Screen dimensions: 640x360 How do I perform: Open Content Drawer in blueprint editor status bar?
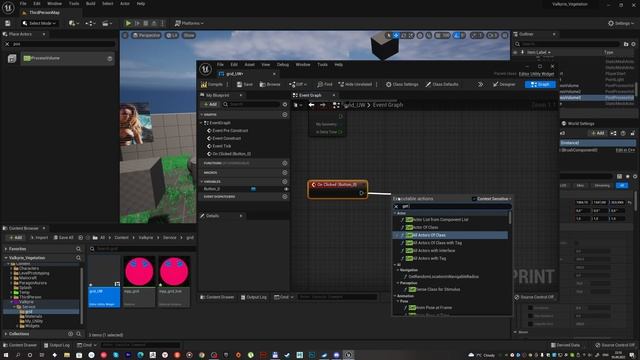tap(217, 297)
